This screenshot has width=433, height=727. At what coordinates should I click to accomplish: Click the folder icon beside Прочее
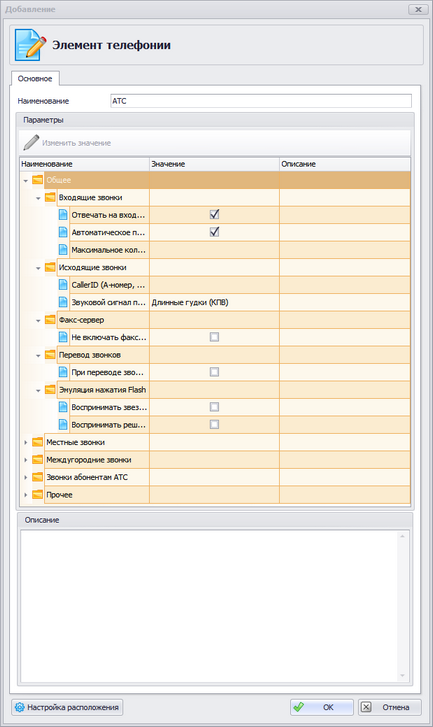tap(38, 495)
